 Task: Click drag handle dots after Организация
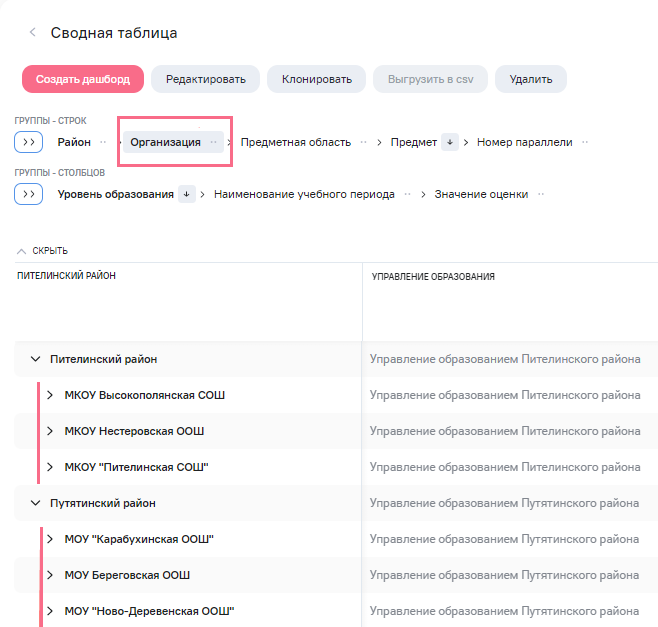213,143
